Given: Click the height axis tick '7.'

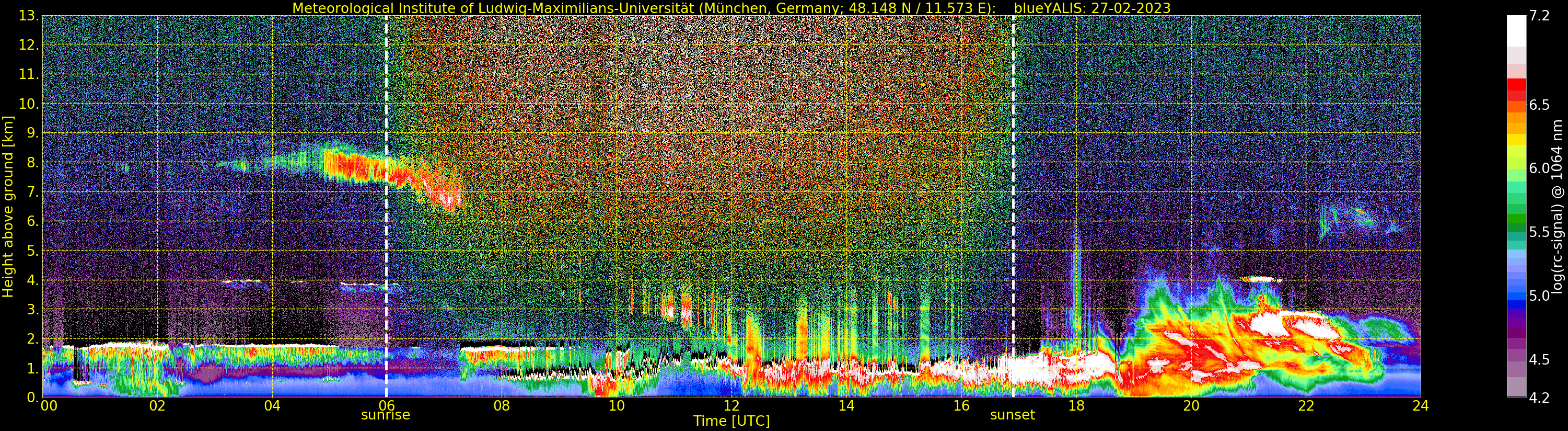Looking at the screenshot, I should tap(33, 192).
